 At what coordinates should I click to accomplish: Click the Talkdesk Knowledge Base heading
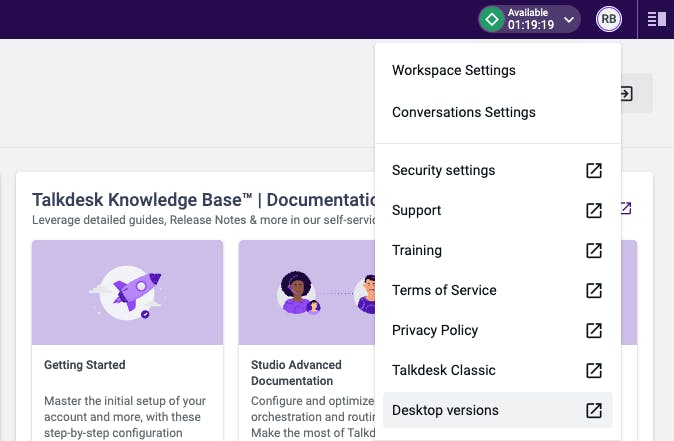coord(204,200)
